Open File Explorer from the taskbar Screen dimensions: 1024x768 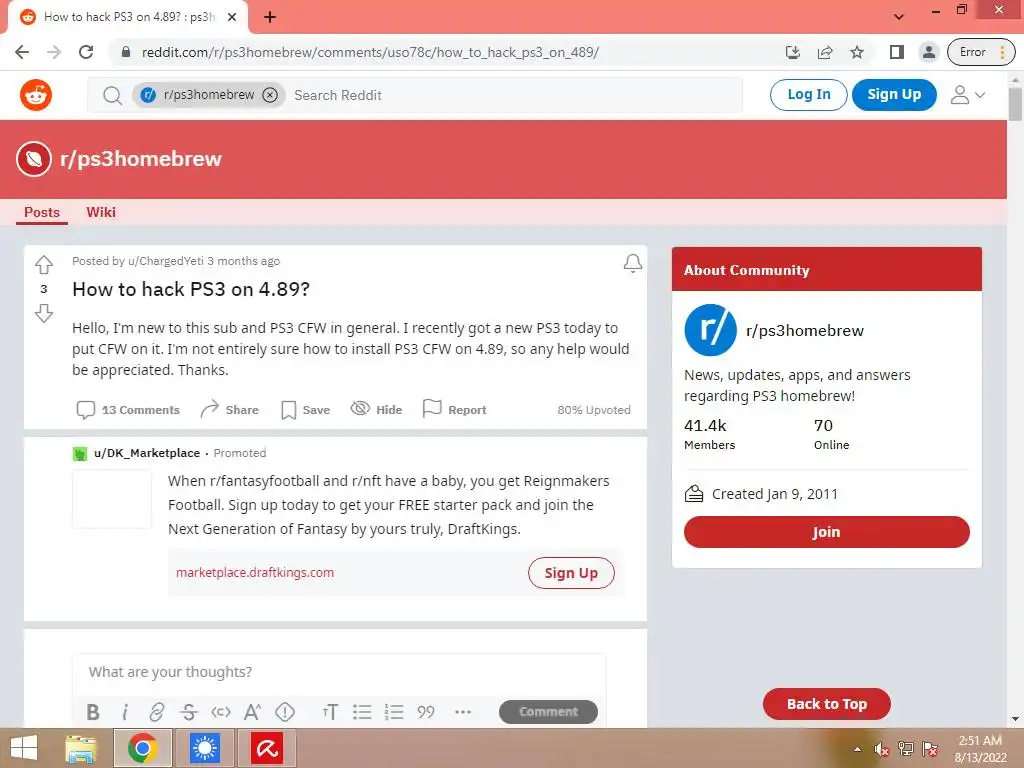coord(81,748)
